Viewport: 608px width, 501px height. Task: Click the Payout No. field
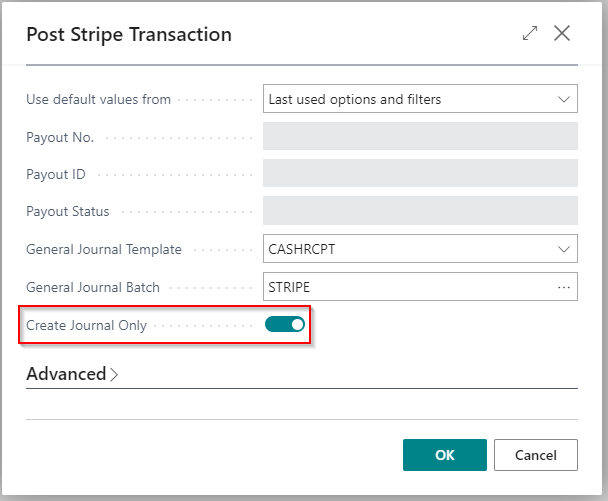420,137
